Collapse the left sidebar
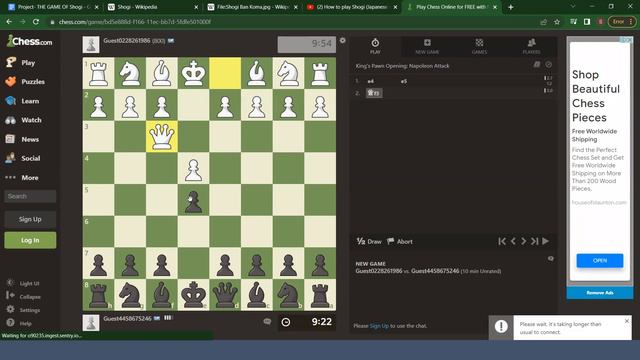 click(x=23, y=296)
